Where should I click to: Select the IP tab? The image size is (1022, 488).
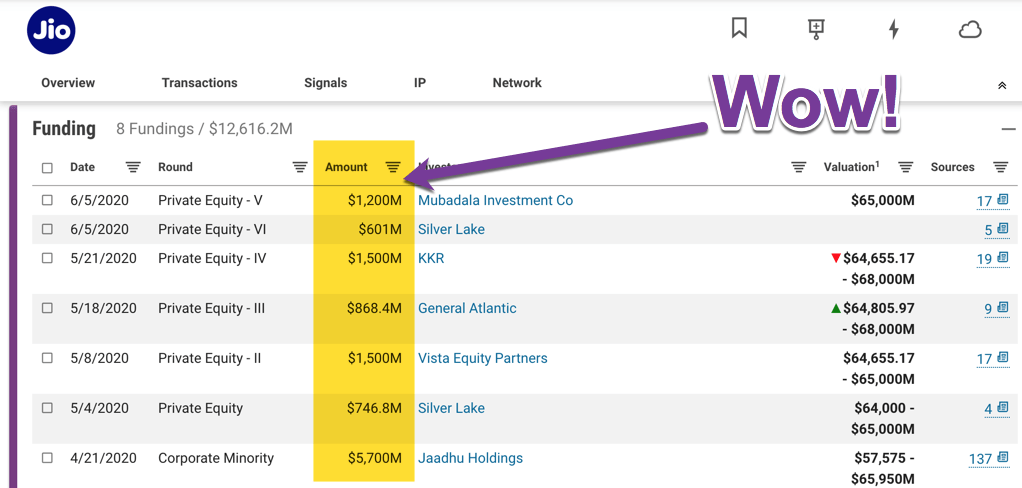420,83
